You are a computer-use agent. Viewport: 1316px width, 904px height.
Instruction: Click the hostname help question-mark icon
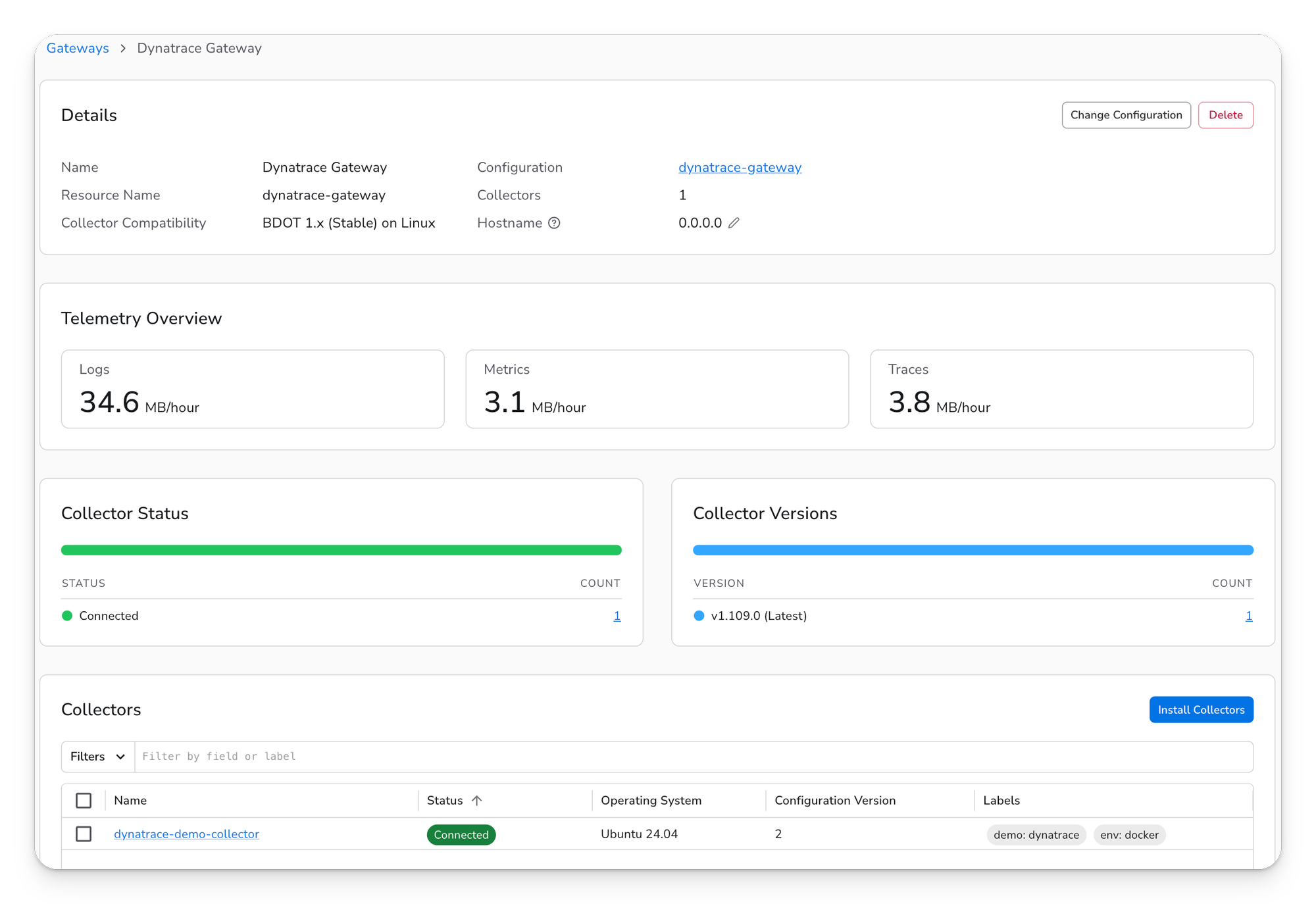pyautogui.click(x=554, y=223)
